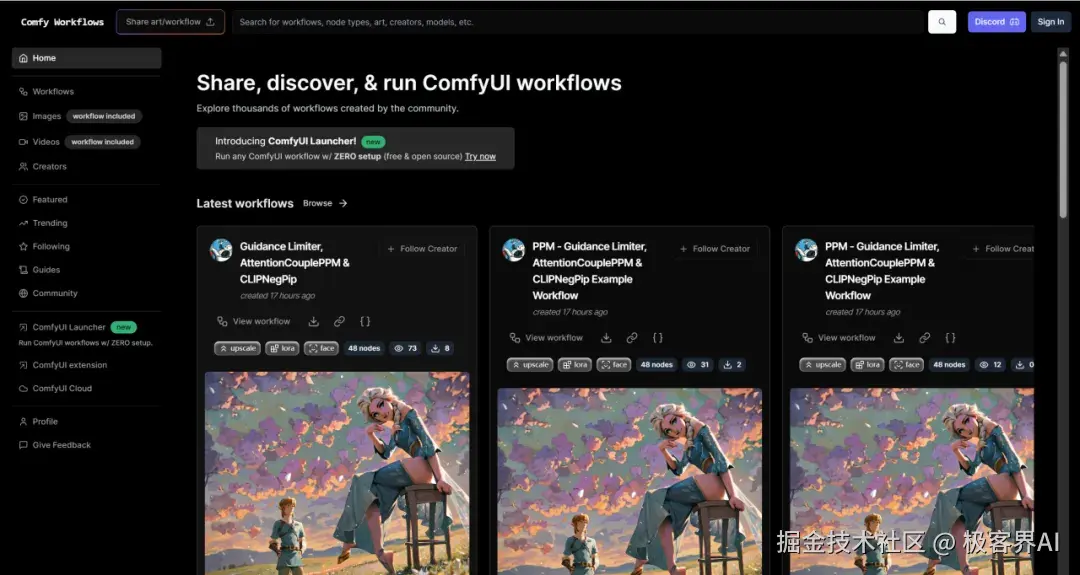Open Videos in the sidebar
Viewport: 1080px width, 575px height.
pyautogui.click(x=39, y=142)
